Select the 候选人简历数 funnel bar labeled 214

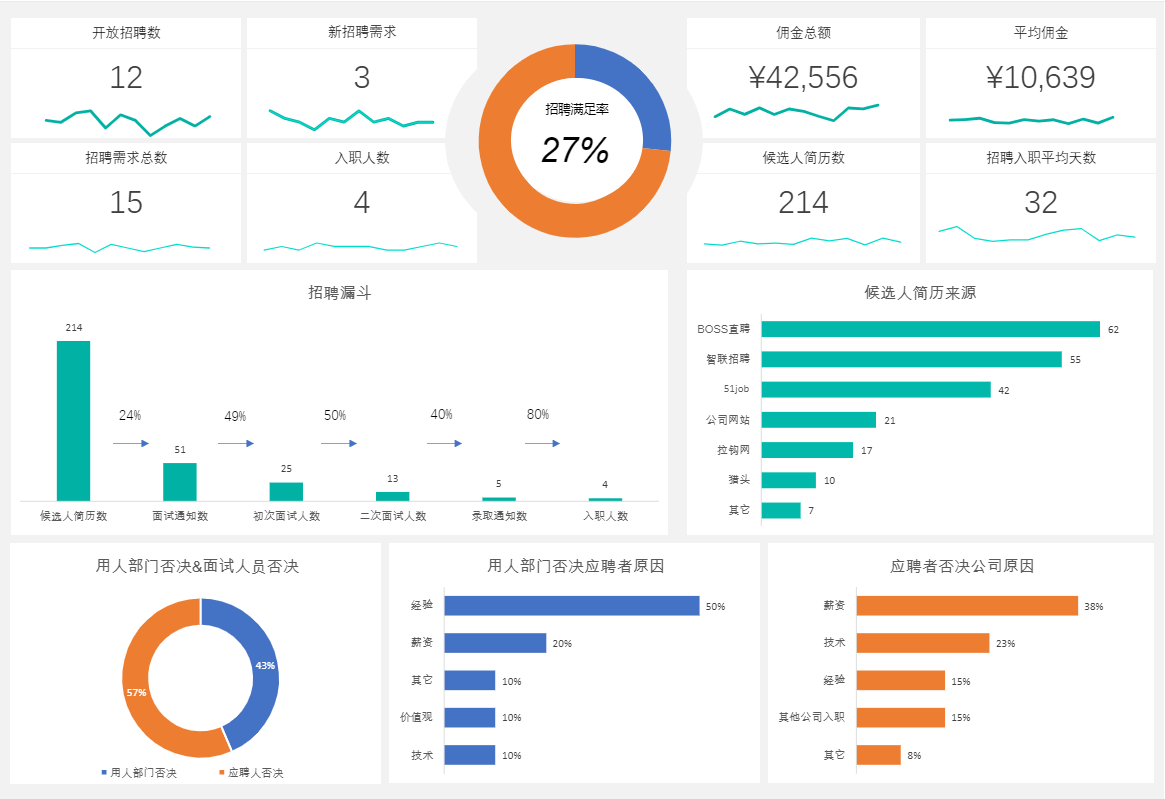[74, 420]
